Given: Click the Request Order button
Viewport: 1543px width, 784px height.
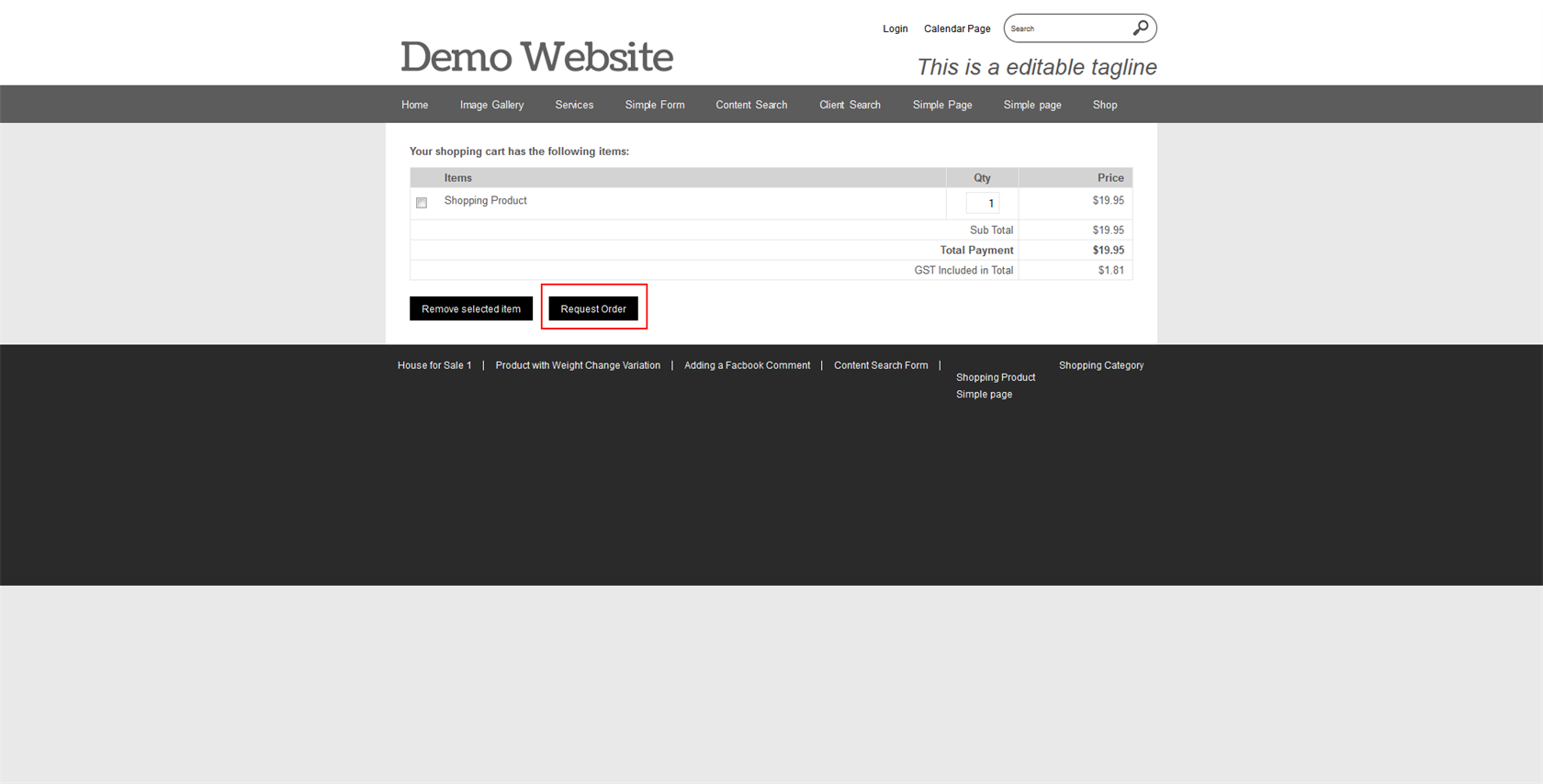Looking at the screenshot, I should coord(593,308).
